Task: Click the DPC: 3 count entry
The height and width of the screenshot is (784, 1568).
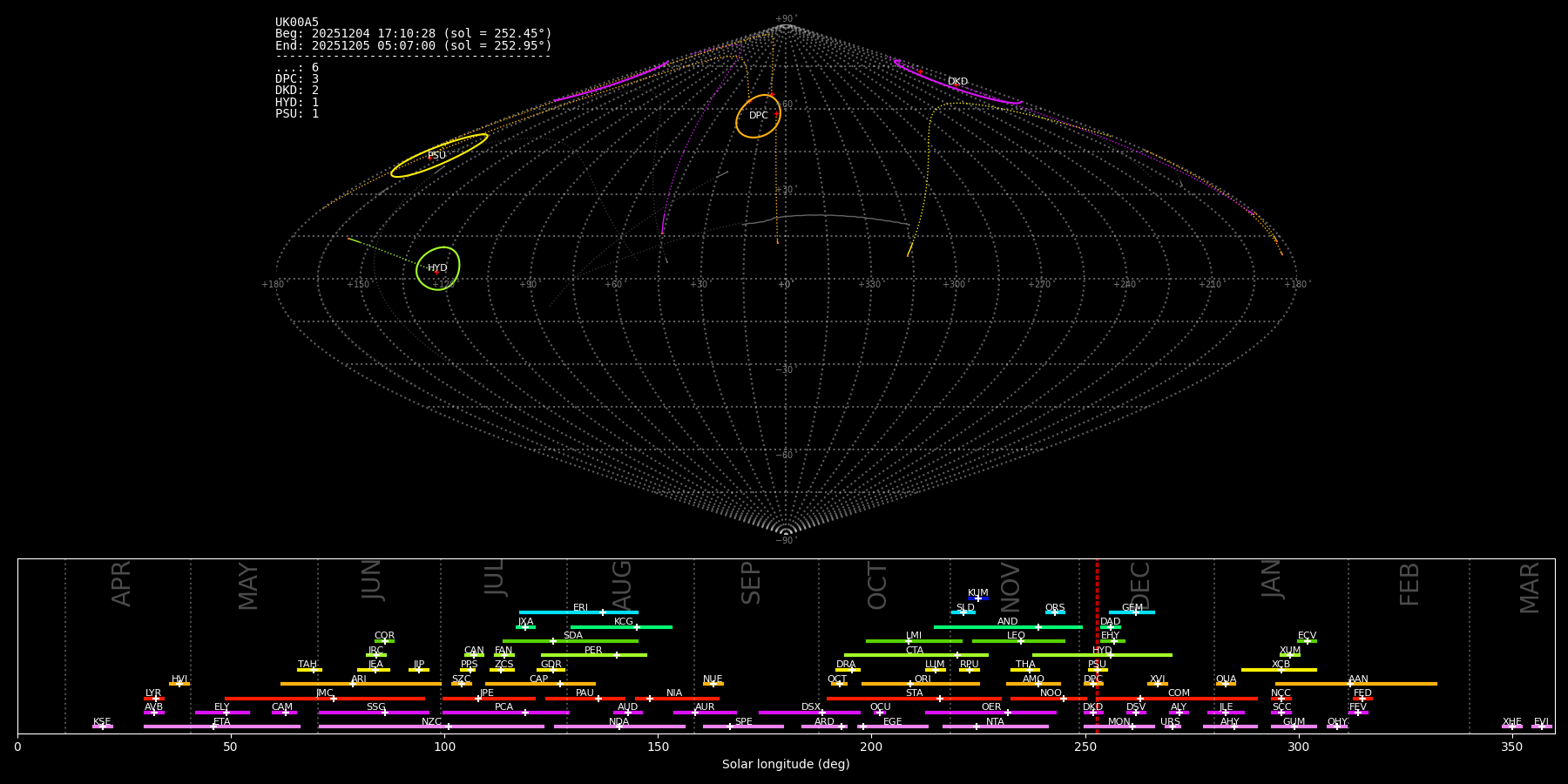Action: (x=297, y=79)
